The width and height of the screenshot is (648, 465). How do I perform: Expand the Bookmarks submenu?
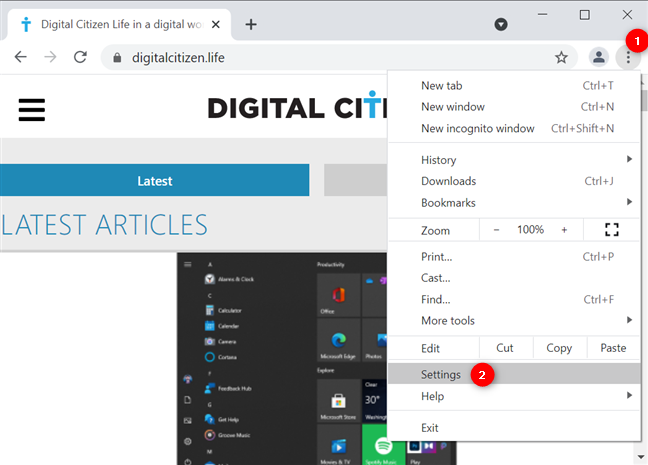coord(514,203)
